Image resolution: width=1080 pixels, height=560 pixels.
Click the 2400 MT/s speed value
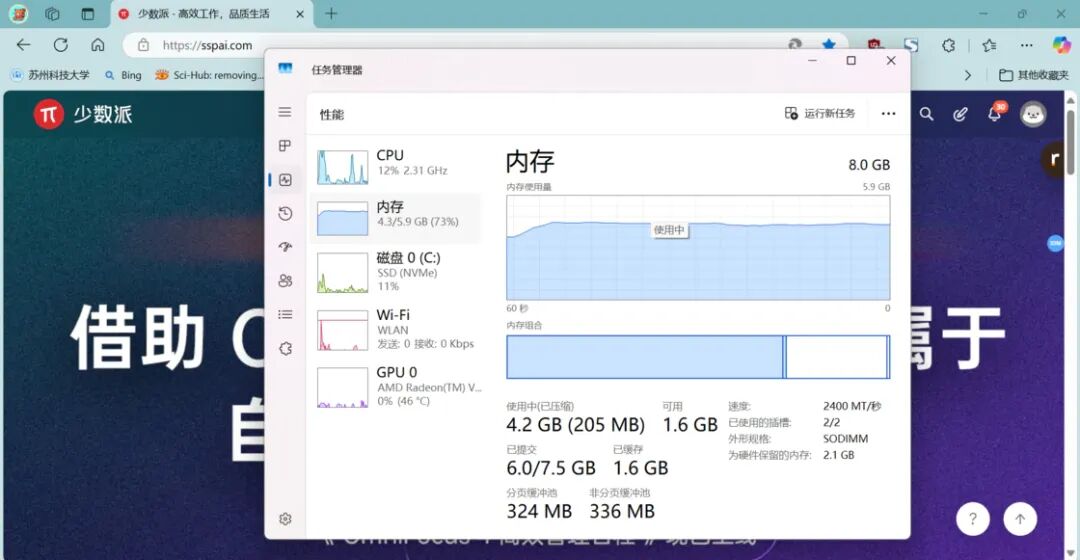852,406
